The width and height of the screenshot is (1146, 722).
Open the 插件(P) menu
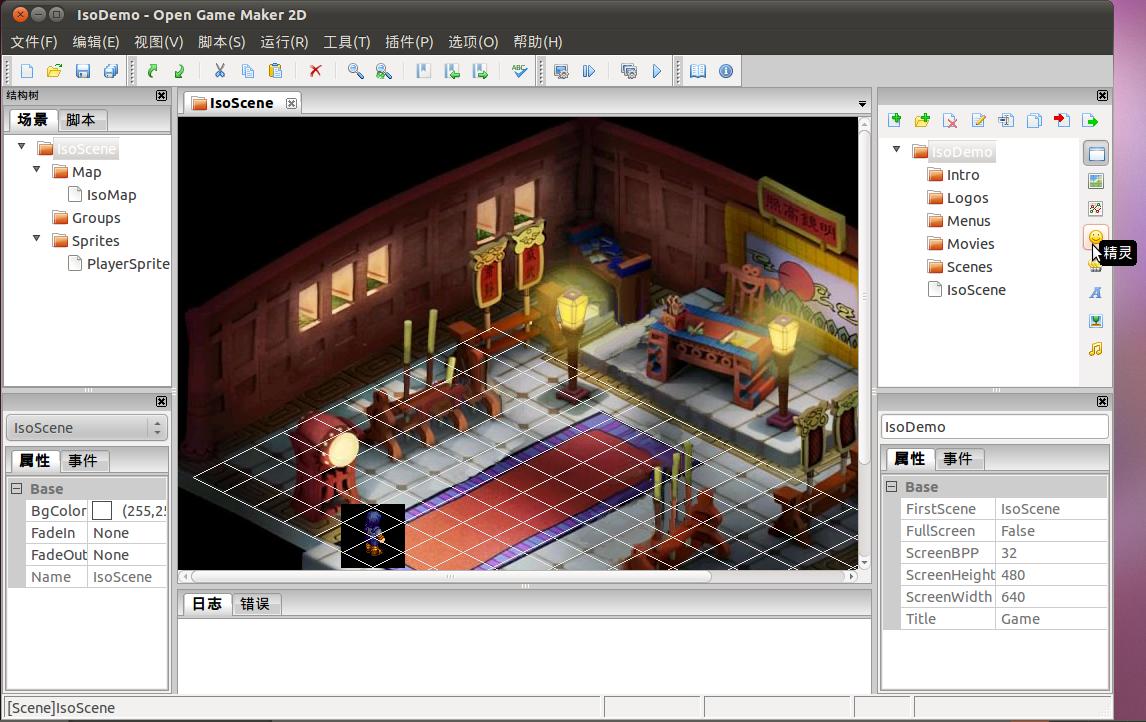[x=408, y=42]
